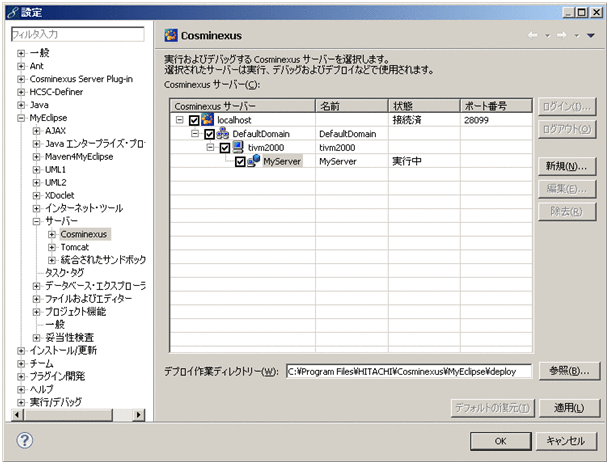Click the 適用(L) apply button

point(569,408)
